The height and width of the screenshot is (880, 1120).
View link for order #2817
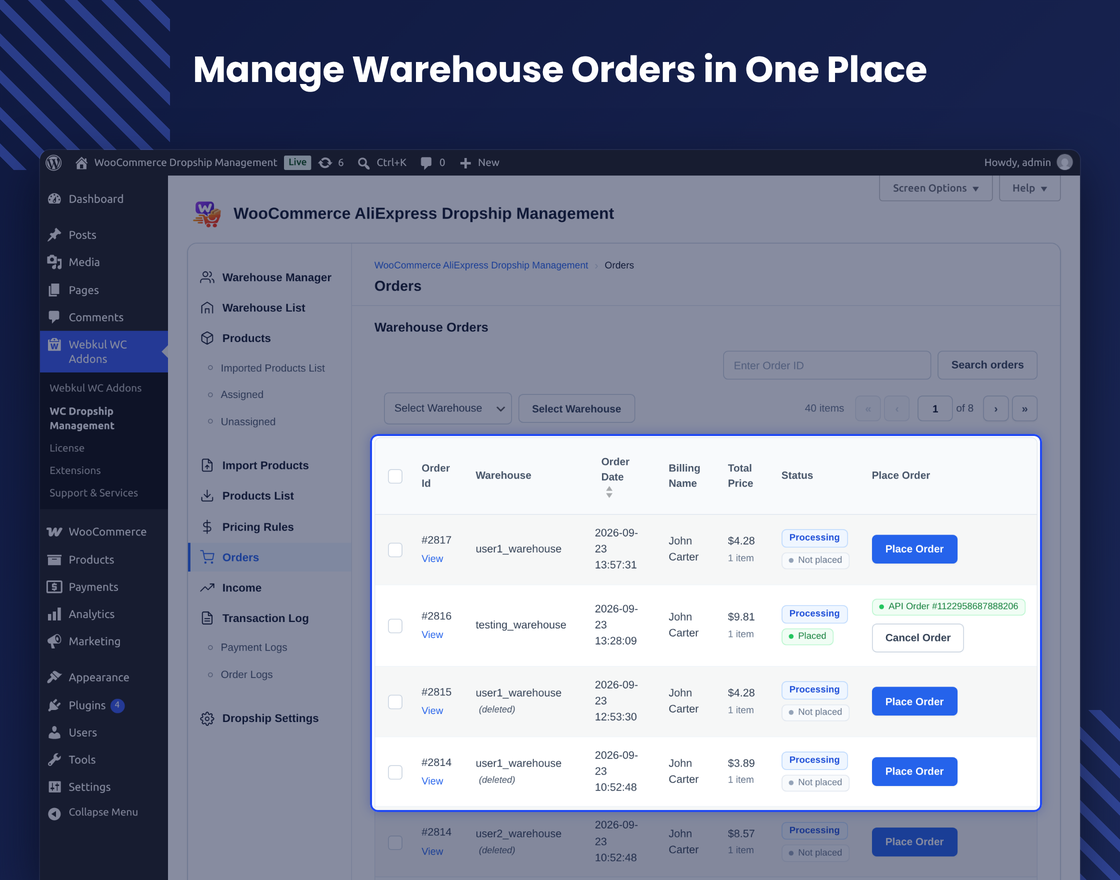click(x=432, y=559)
